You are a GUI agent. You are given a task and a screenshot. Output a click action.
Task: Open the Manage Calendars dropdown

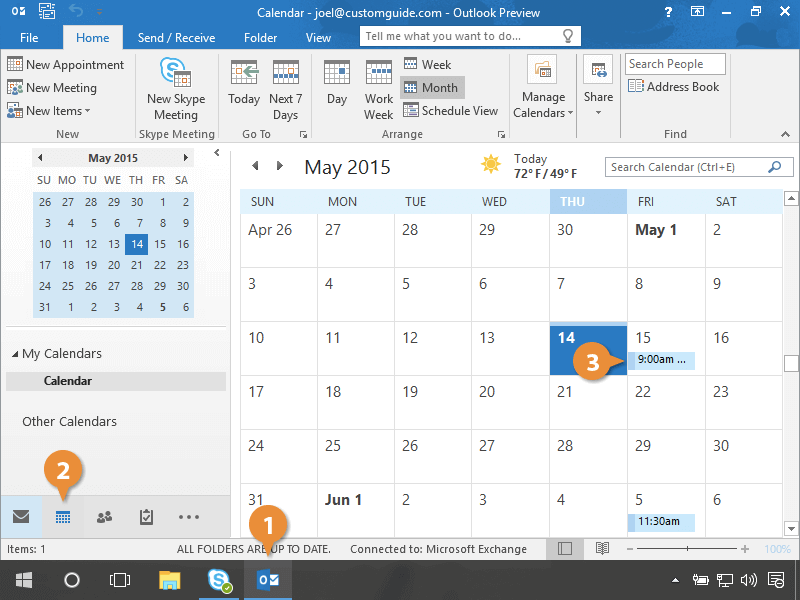(x=543, y=92)
